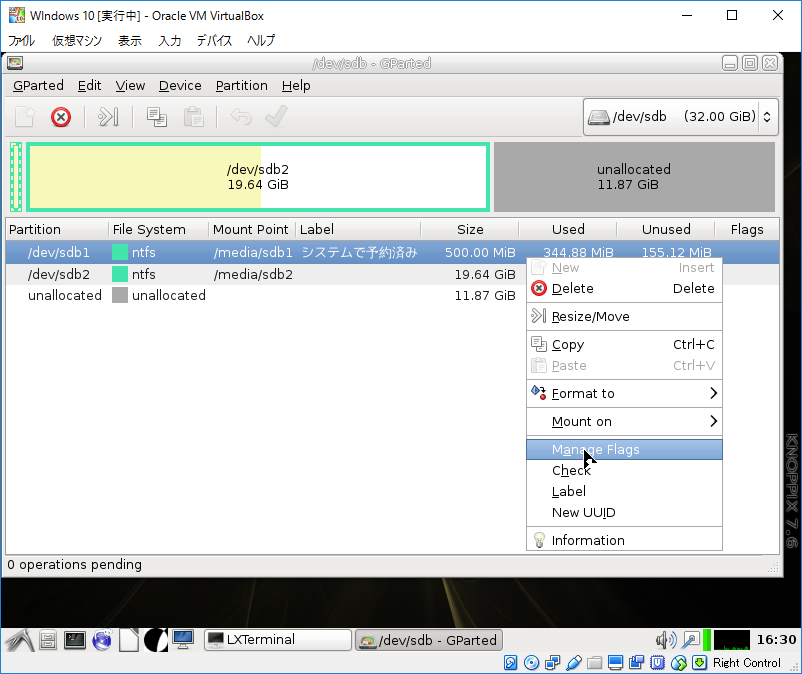Launch the file manager from the taskbar
This screenshot has height=674, width=802.
click(x=48, y=640)
